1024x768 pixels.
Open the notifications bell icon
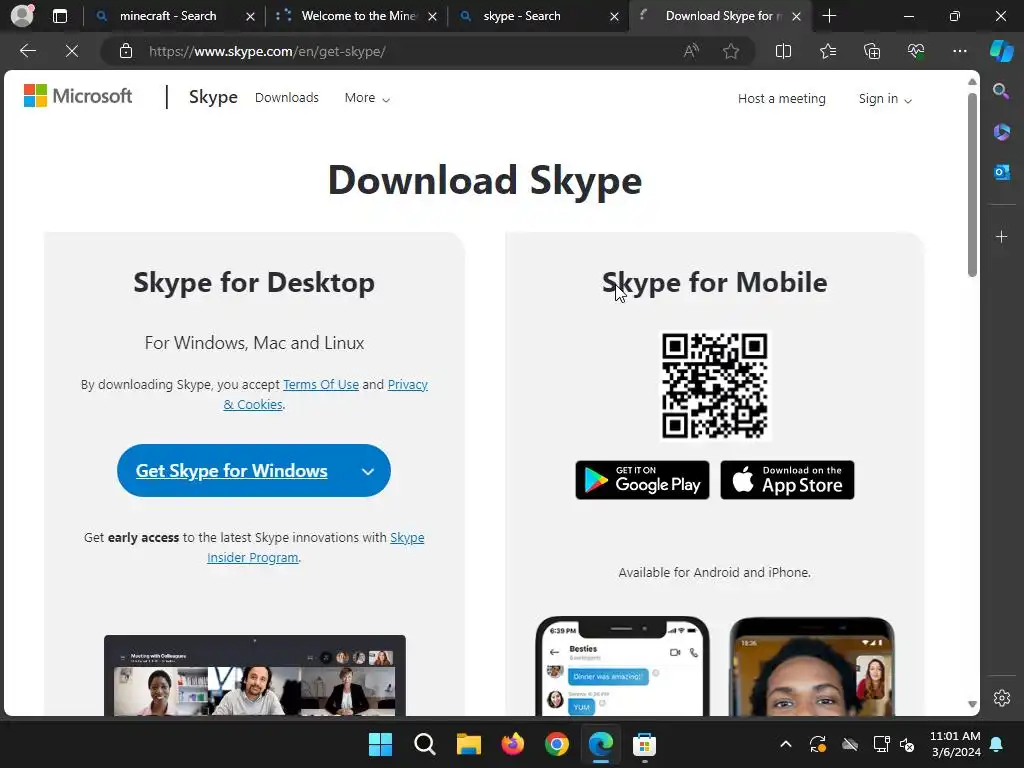996,744
